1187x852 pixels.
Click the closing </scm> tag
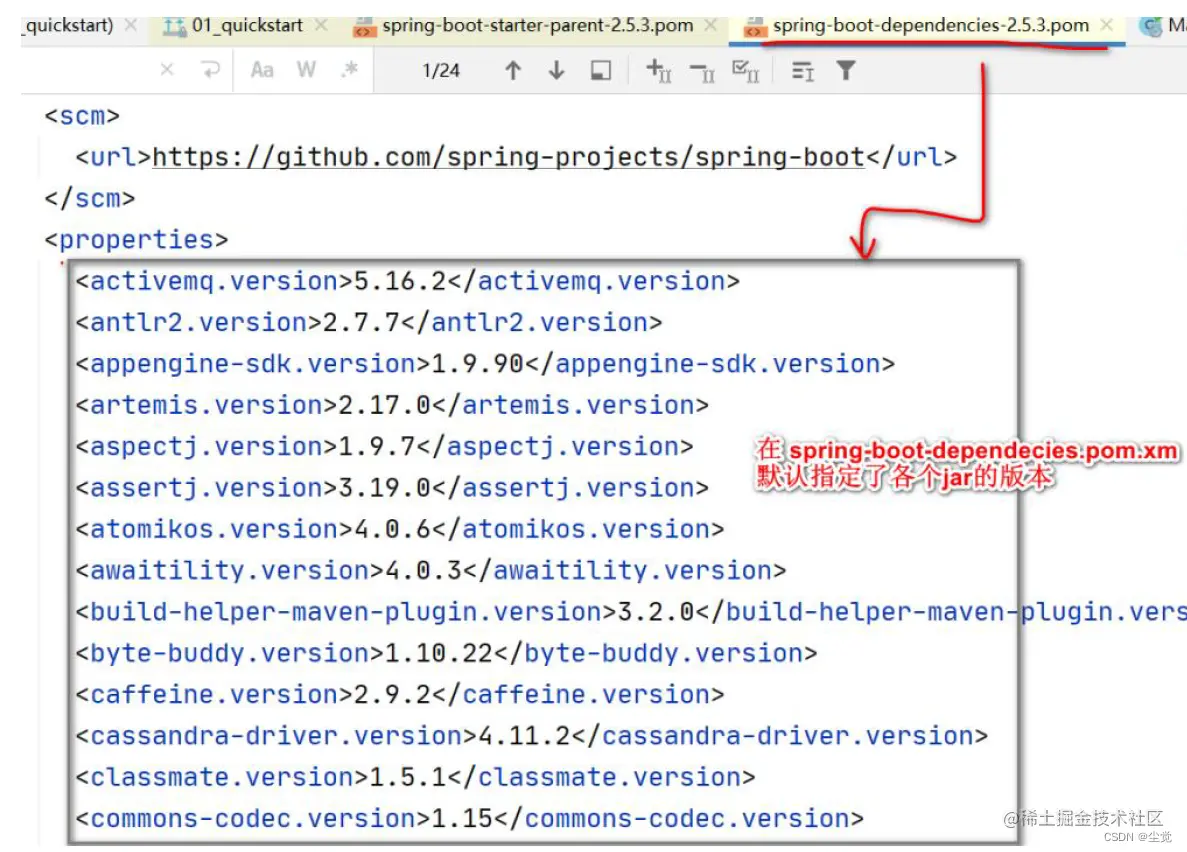point(89,198)
